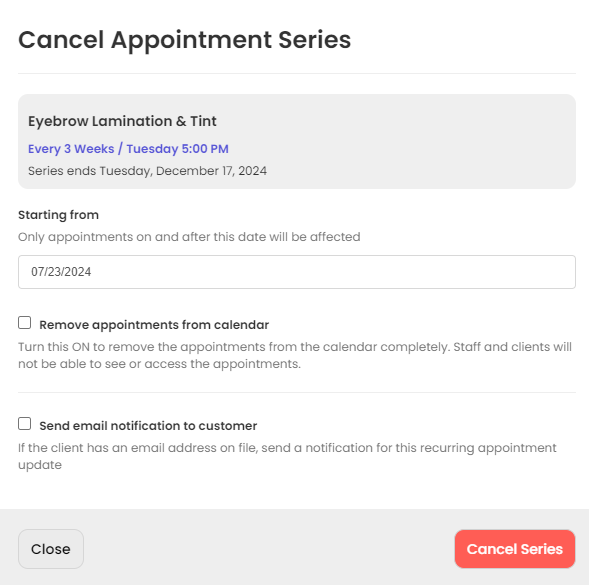This screenshot has width=589, height=585.
Task: Click the Eyebrow Lamination & Tint service name
Action: tap(122, 121)
